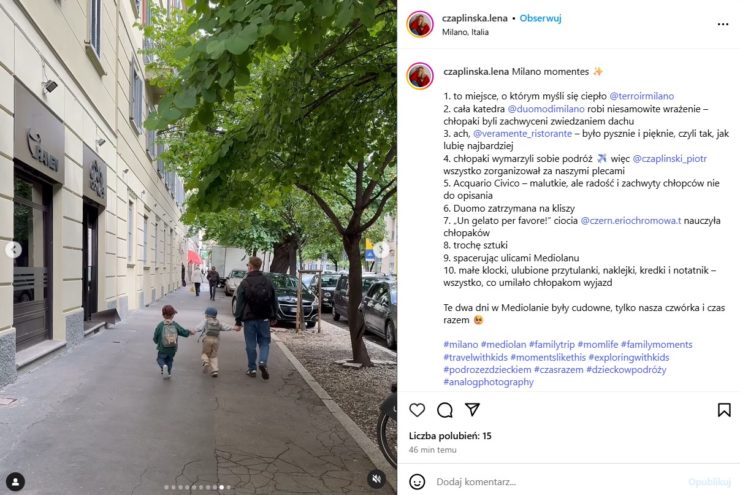Show tagged people via person icon

coord(16,481)
